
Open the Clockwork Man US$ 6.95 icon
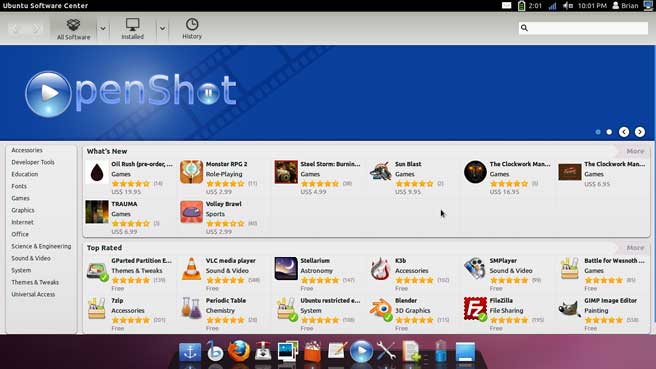tap(570, 172)
